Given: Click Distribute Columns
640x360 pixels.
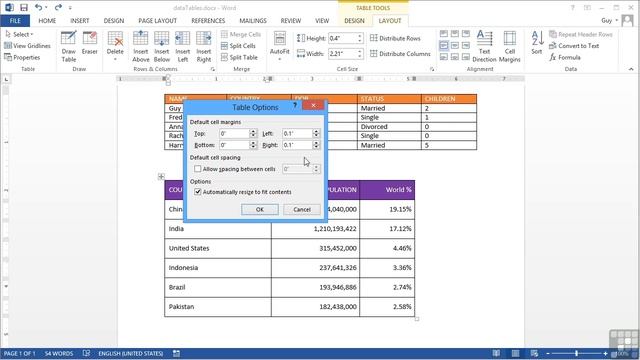Looking at the screenshot, I should [x=400, y=53].
